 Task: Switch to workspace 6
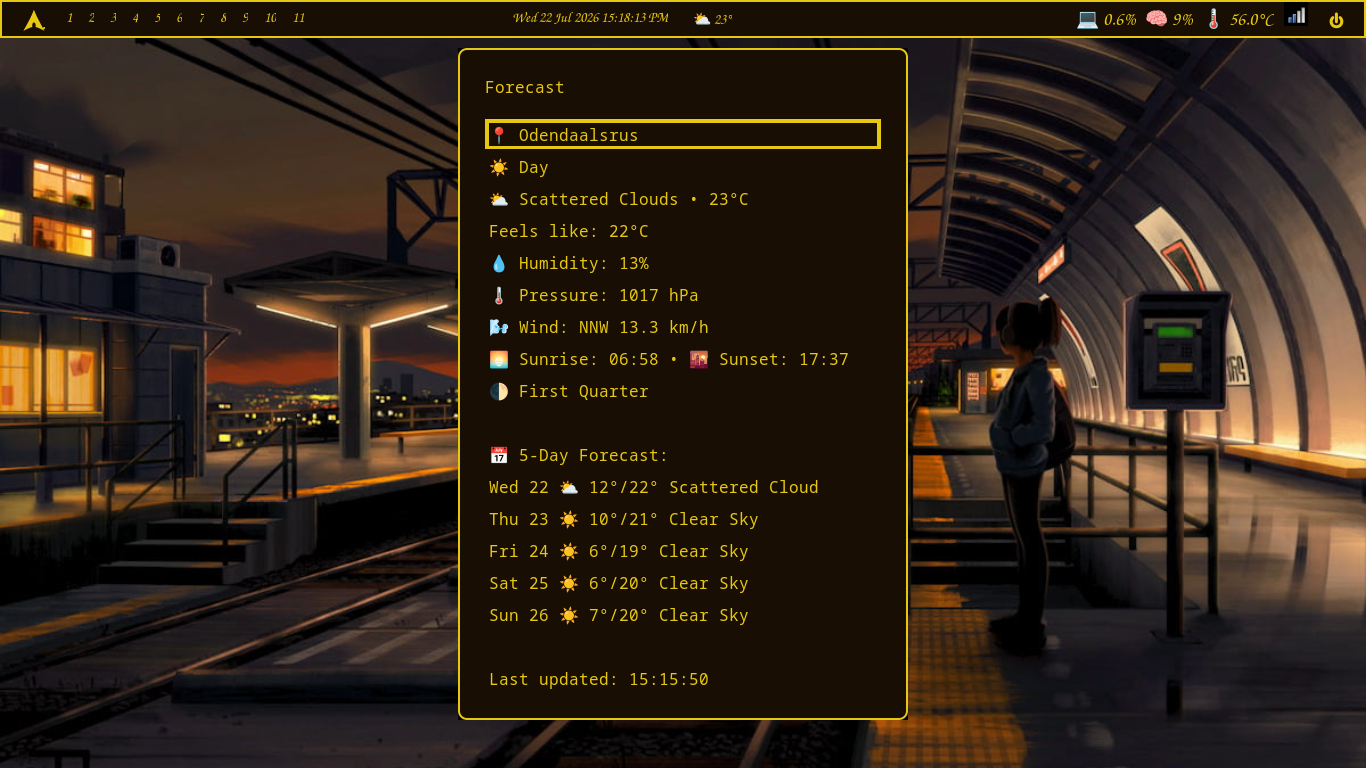coord(180,18)
